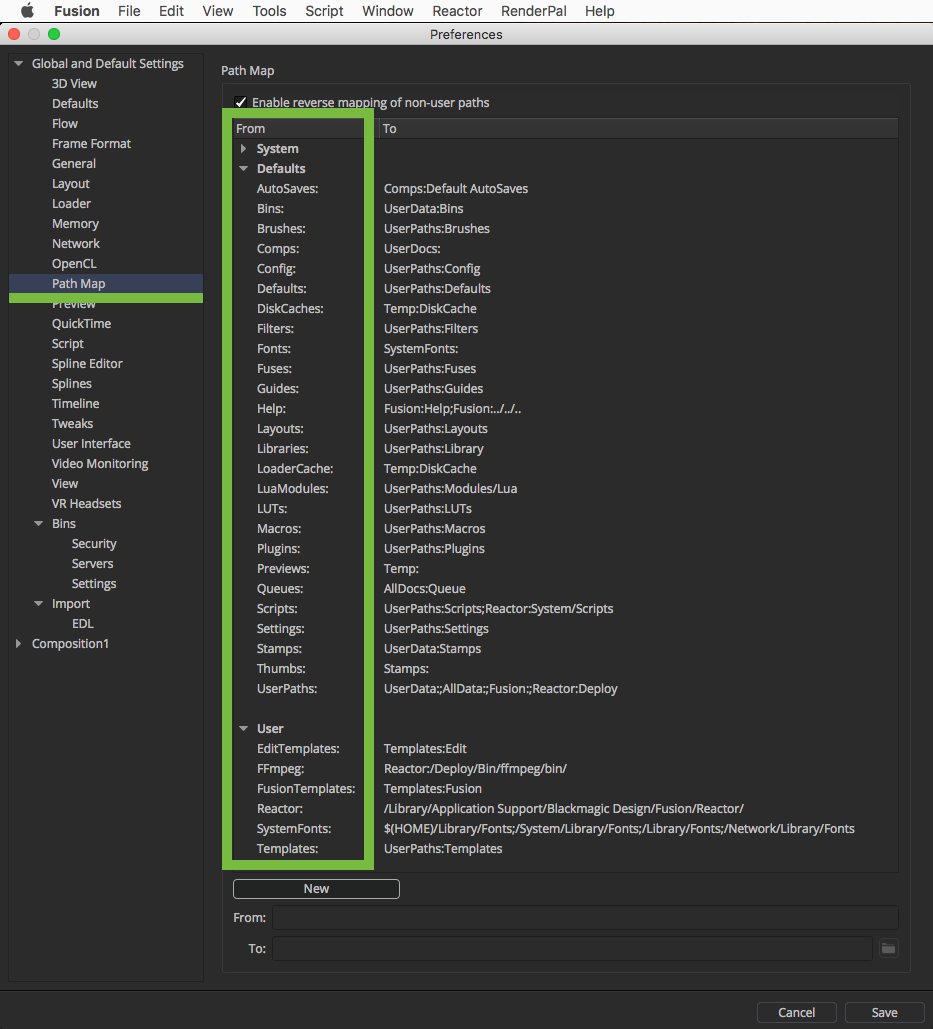Open the Tools menu
The height and width of the screenshot is (1029, 933).
click(x=269, y=11)
